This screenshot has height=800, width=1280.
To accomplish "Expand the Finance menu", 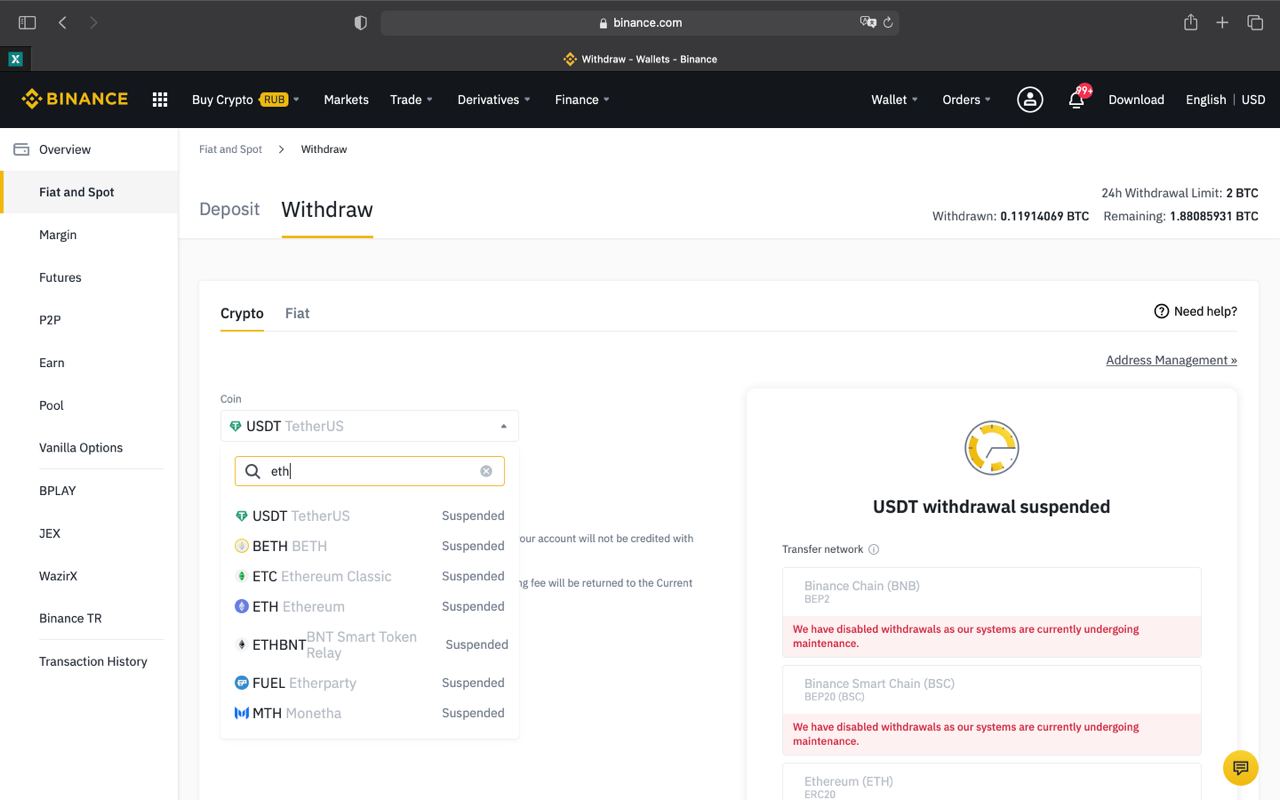I will pos(582,99).
